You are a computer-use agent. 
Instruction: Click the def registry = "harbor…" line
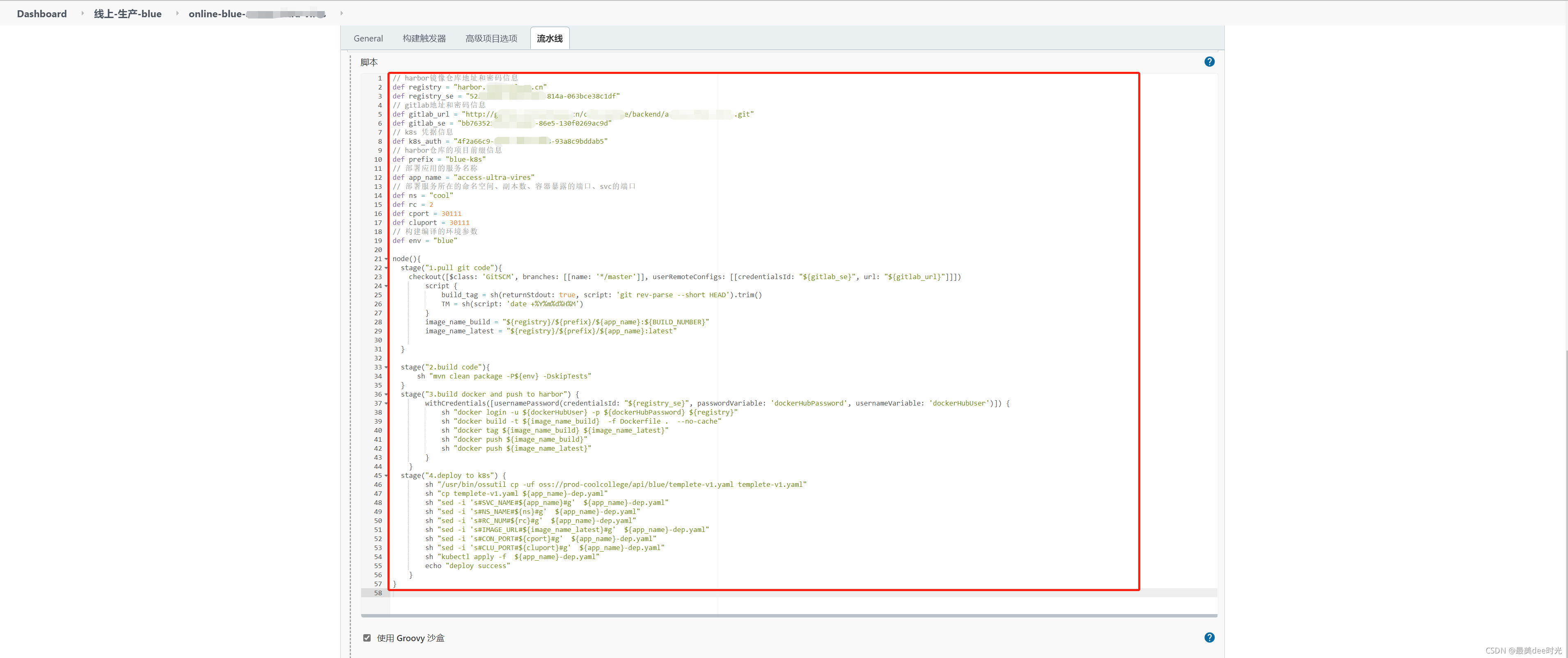pos(469,87)
